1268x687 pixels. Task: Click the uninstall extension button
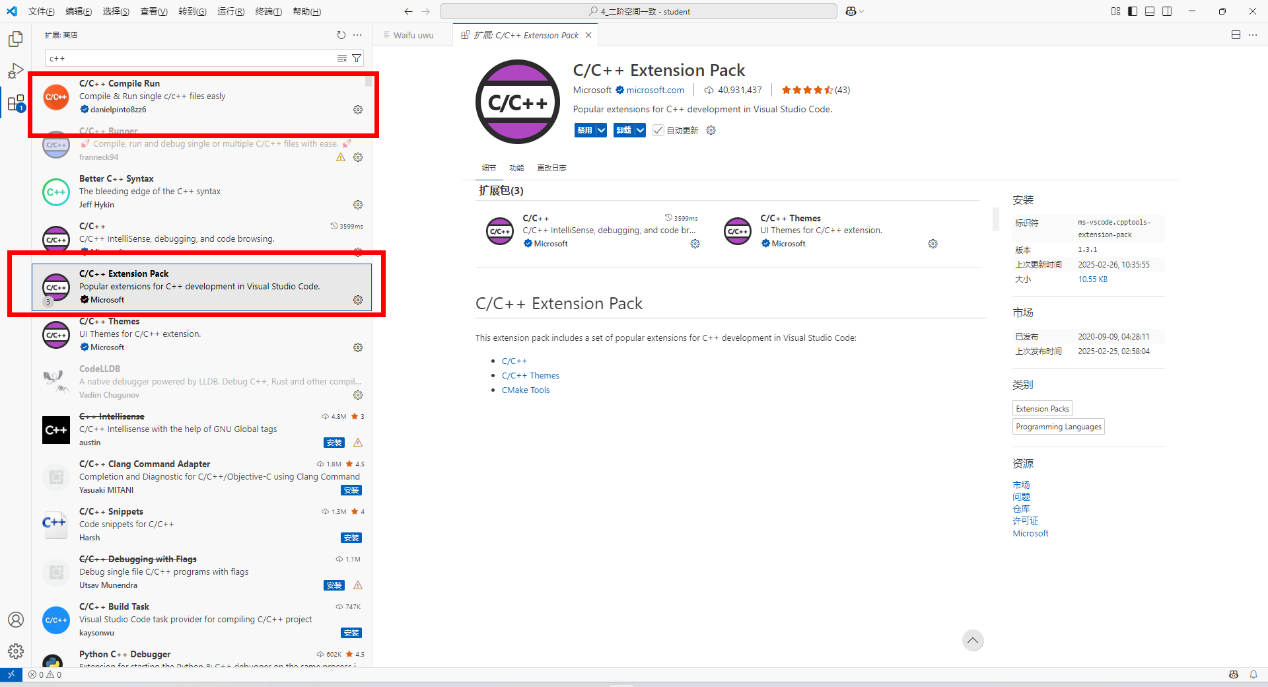click(623, 130)
